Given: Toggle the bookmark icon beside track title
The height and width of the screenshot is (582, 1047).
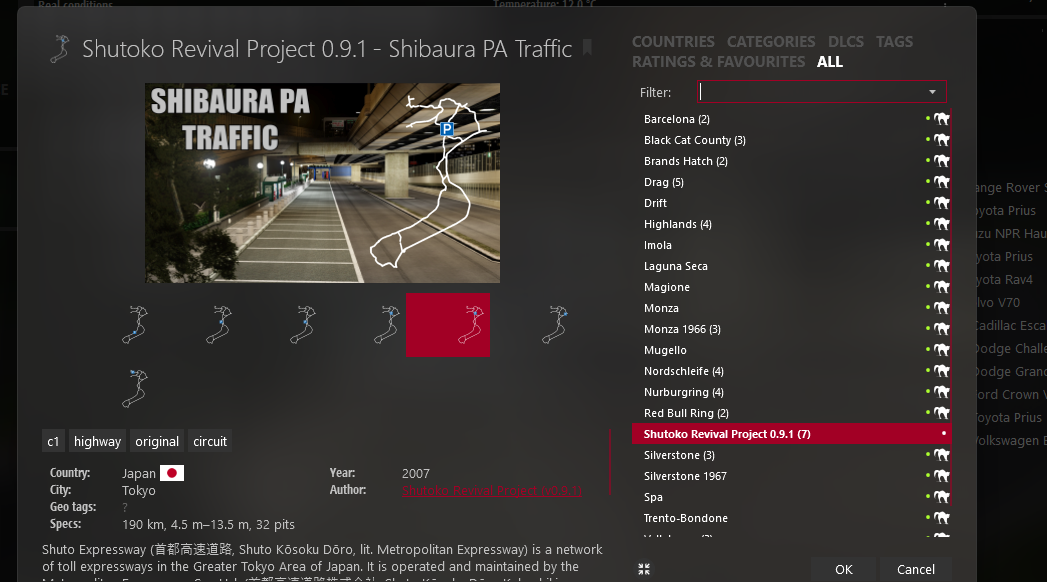Looking at the screenshot, I should coord(587,47).
